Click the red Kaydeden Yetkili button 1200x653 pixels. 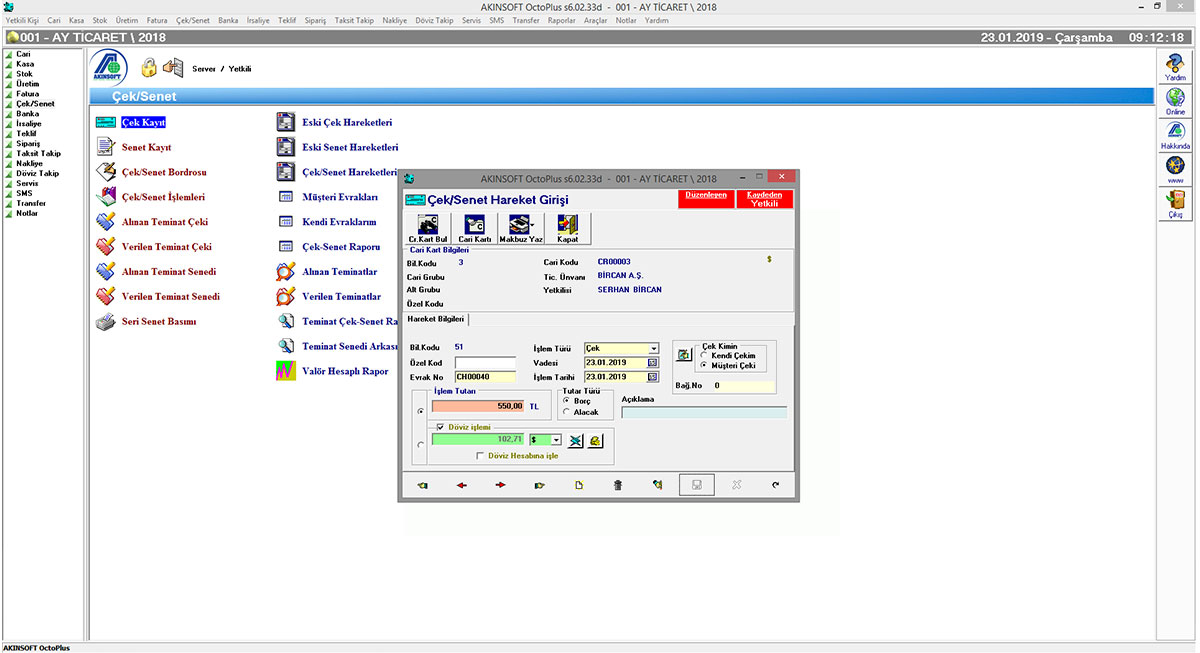(x=765, y=199)
